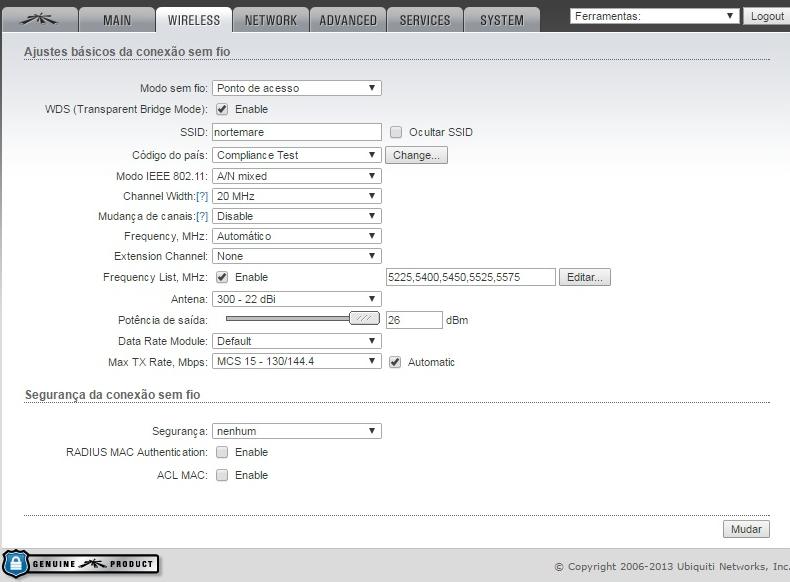Click the output power dBm field
The height and width of the screenshot is (582, 790).
pyautogui.click(x=414, y=320)
